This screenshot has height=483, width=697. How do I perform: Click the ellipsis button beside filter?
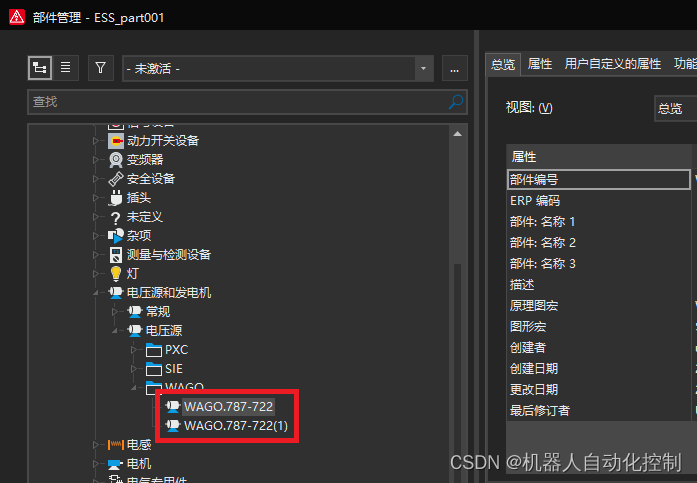pos(455,68)
